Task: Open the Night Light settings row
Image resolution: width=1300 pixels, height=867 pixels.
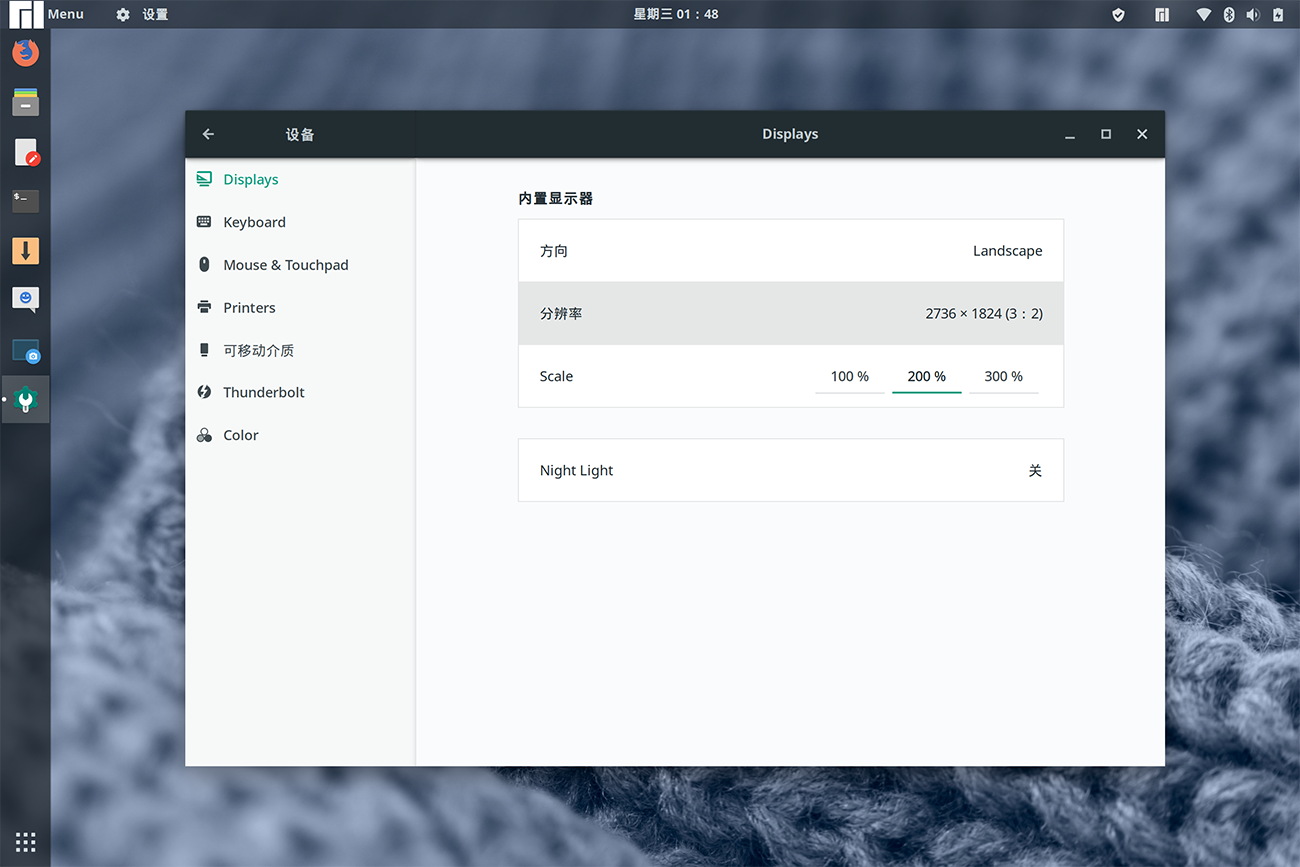Action: 790,470
